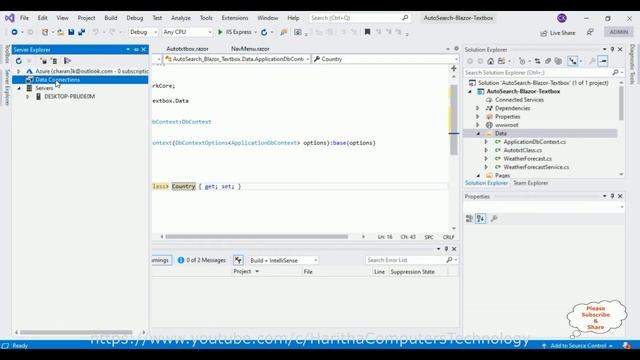Viewport: 640px width, 360px height.
Task: Click the Visual Studio logo icon
Action: pyautogui.click(x=9, y=18)
